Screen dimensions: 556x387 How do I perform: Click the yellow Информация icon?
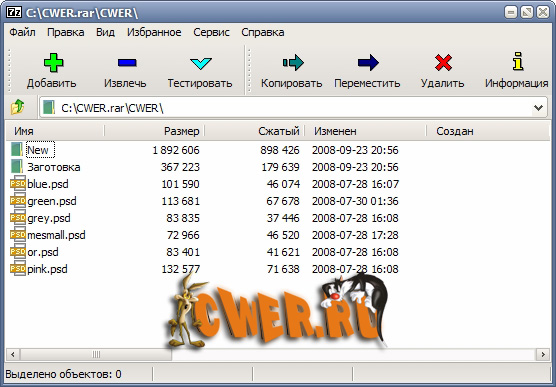tap(518, 61)
